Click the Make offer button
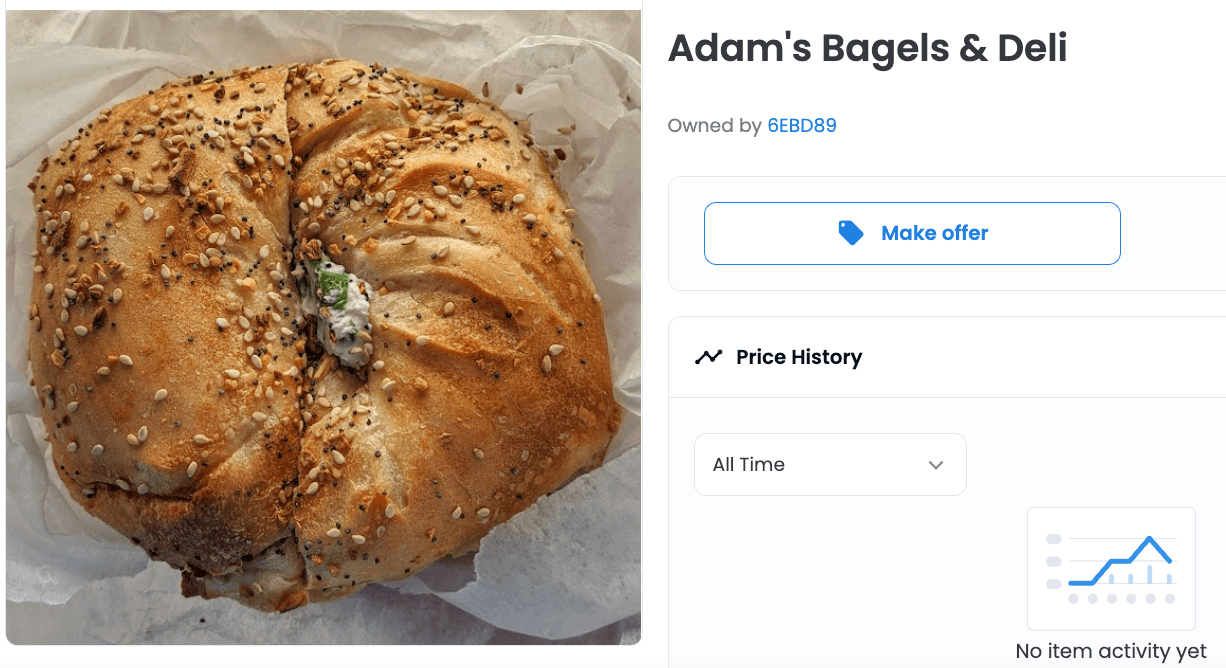1226x668 pixels. point(912,233)
